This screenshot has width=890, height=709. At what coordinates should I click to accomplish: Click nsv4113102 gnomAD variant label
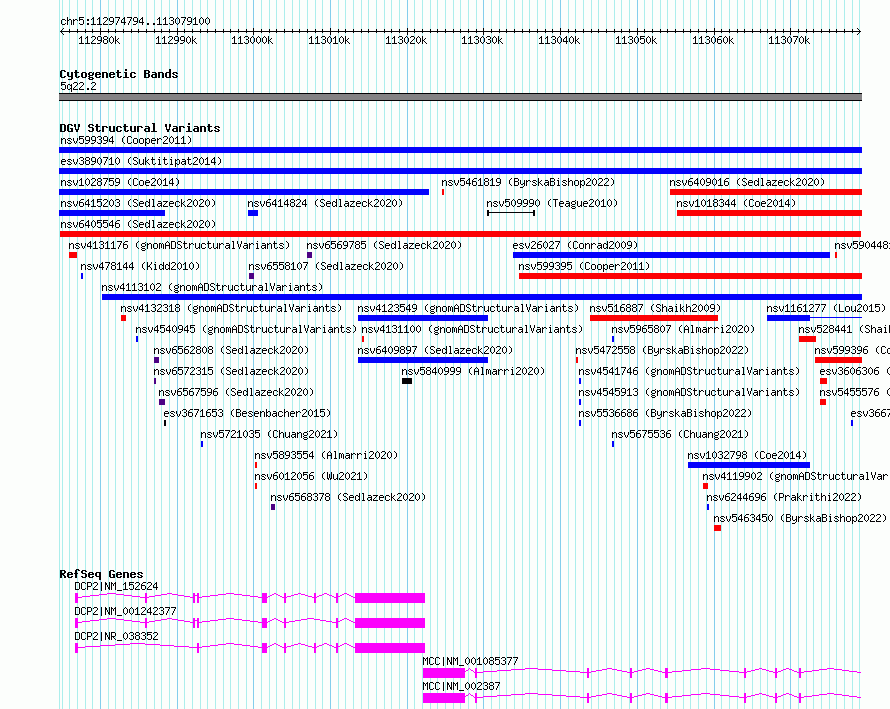[212, 287]
